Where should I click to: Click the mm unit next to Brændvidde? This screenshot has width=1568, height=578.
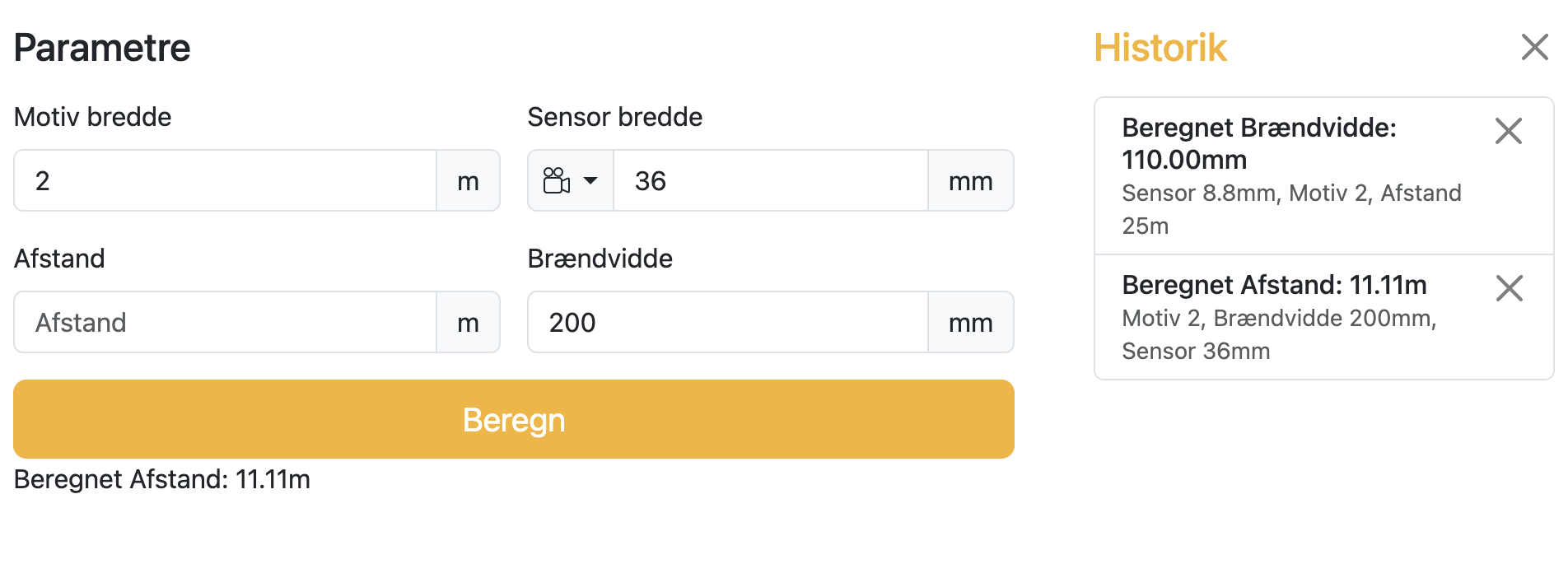pyautogui.click(x=970, y=322)
